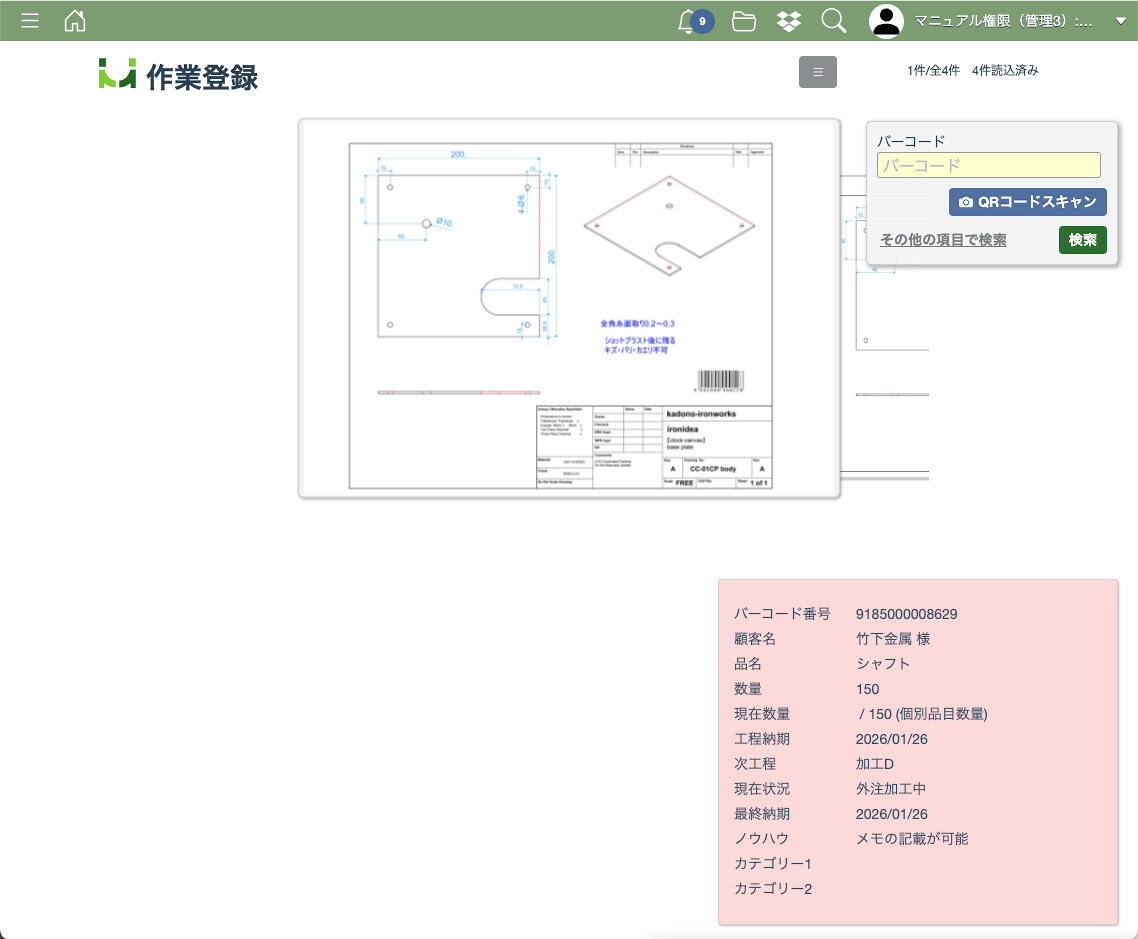
Task: Open the hamburger menu in the top-left header
Action: 30,21
